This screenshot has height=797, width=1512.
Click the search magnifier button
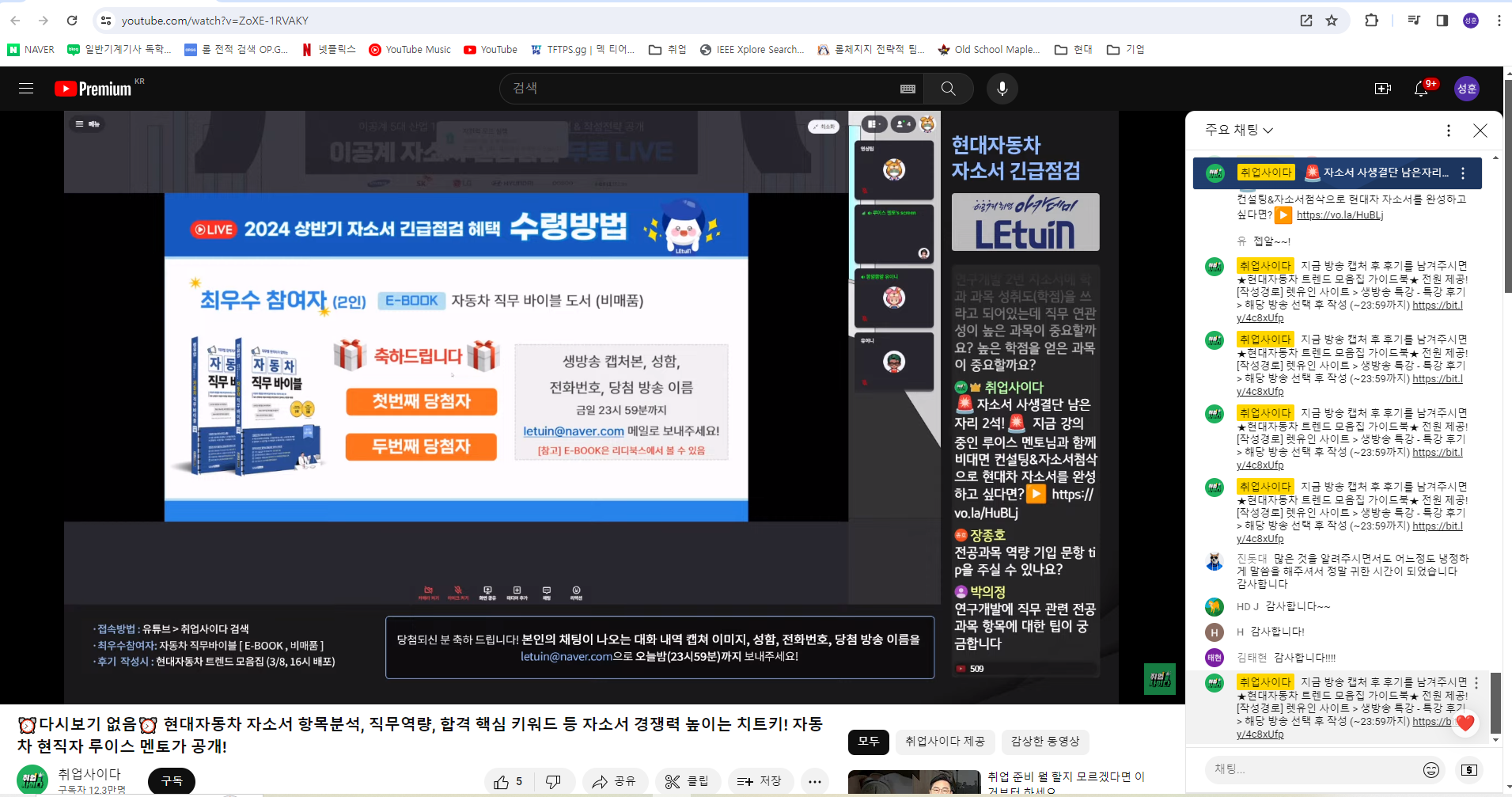(948, 89)
